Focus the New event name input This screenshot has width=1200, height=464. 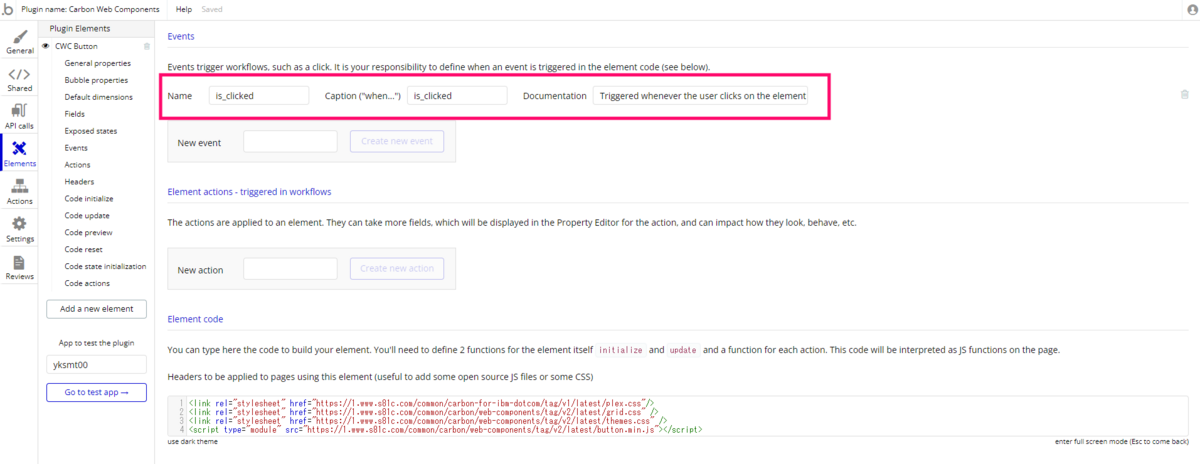click(x=290, y=142)
